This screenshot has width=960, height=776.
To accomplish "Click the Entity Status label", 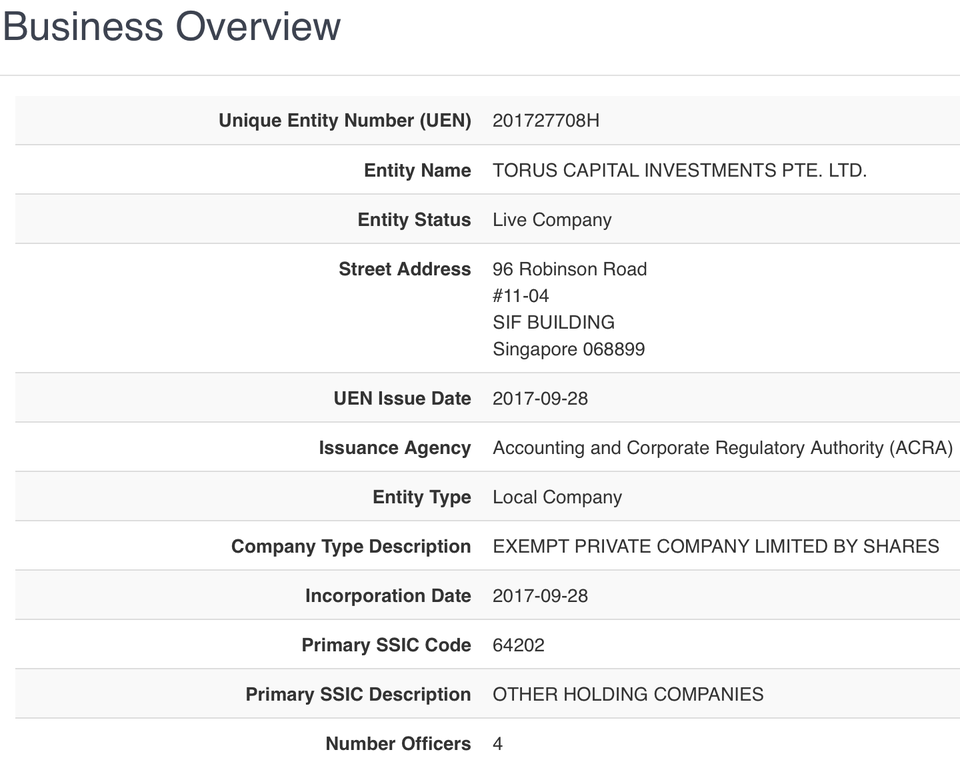I will 414,220.
